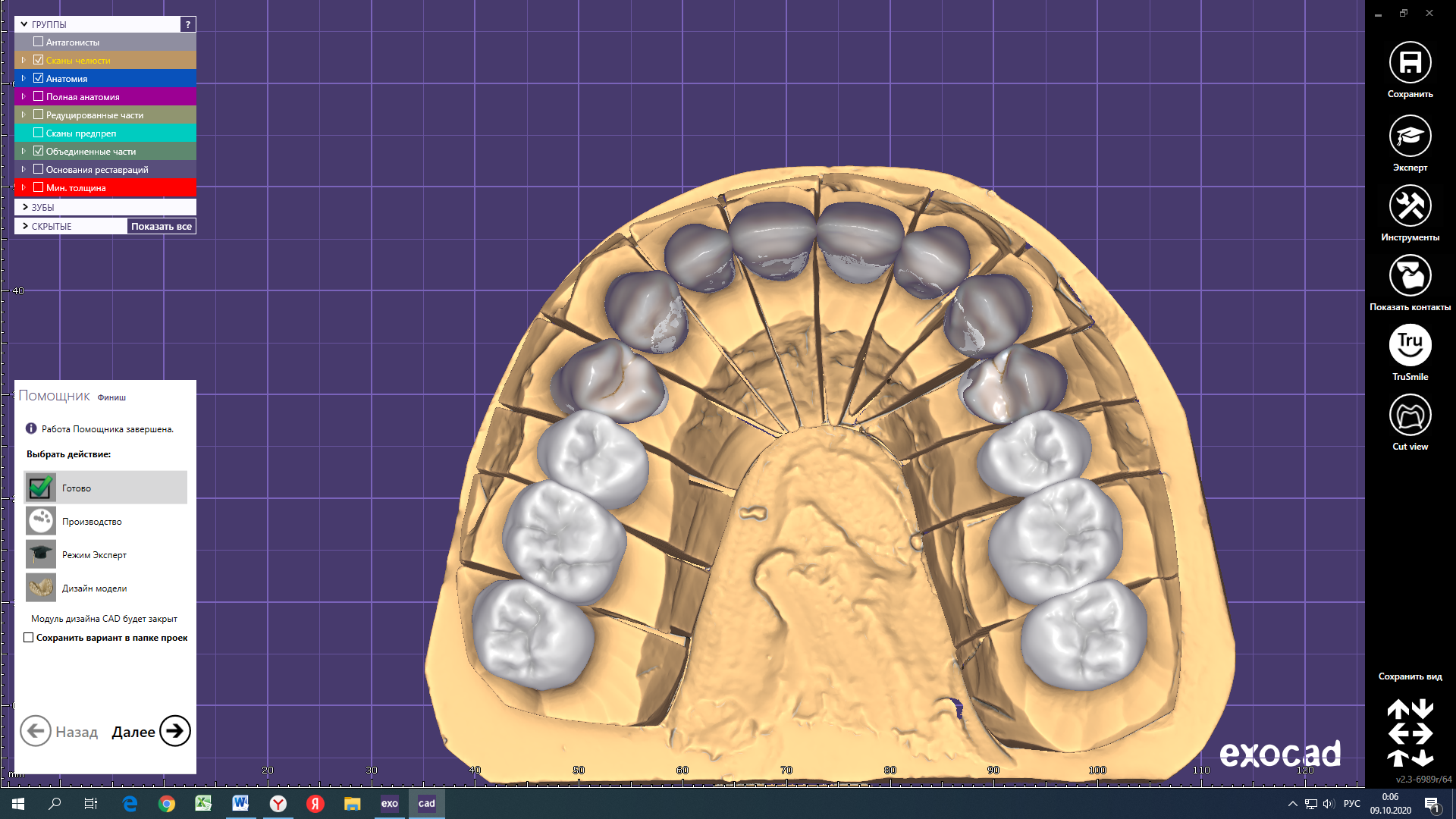Select the Производство action icon
Viewport: 1456px width, 819px height.
pyautogui.click(x=41, y=521)
